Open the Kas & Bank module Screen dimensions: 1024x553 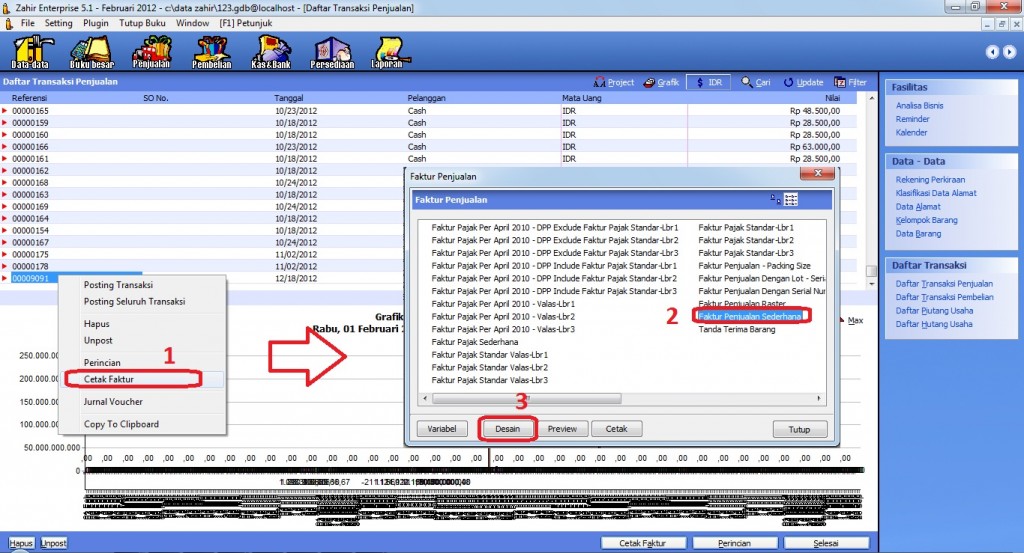[272, 51]
